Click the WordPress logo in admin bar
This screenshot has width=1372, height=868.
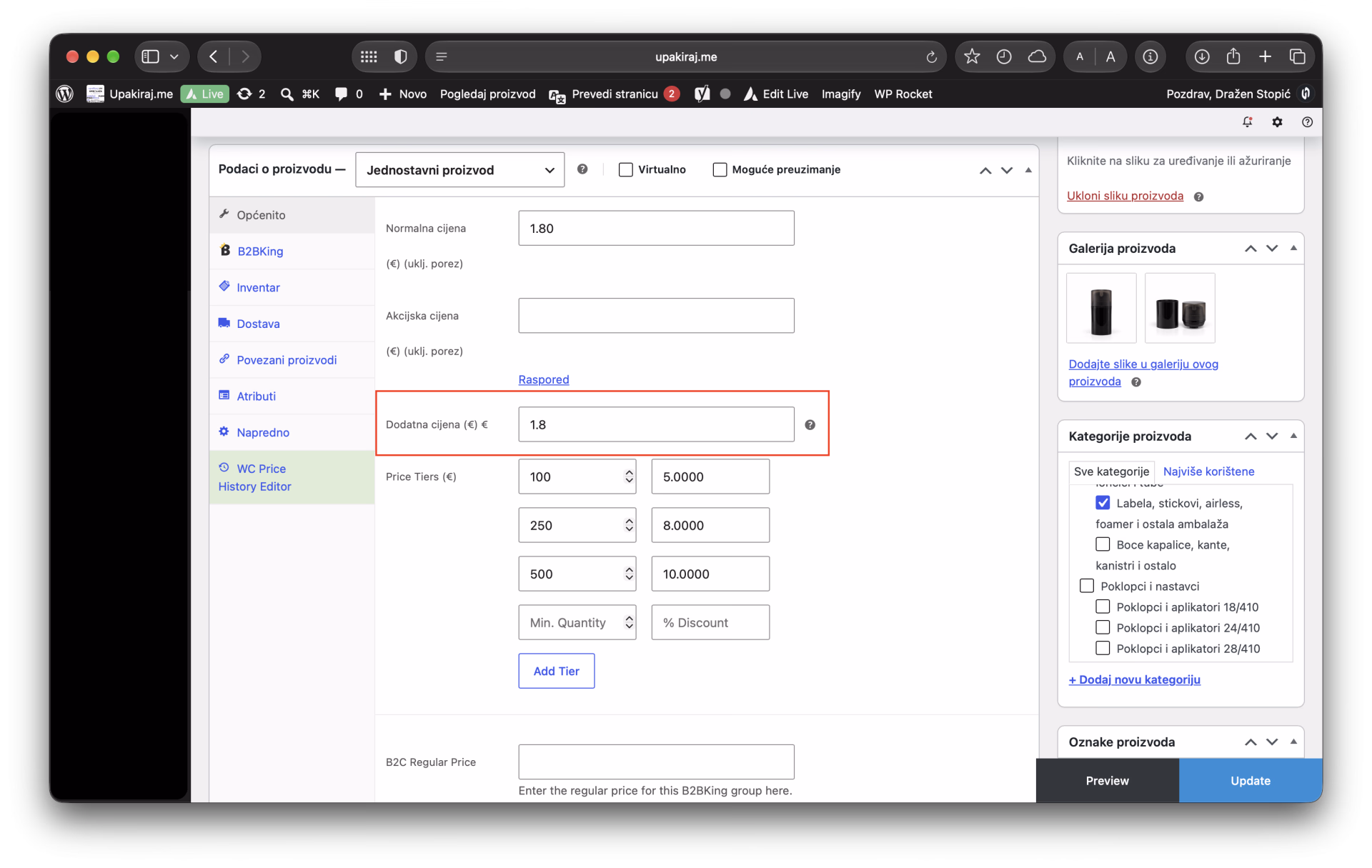[x=65, y=94]
